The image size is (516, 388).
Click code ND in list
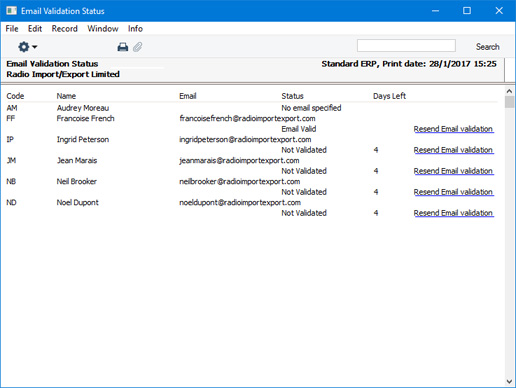[11, 202]
